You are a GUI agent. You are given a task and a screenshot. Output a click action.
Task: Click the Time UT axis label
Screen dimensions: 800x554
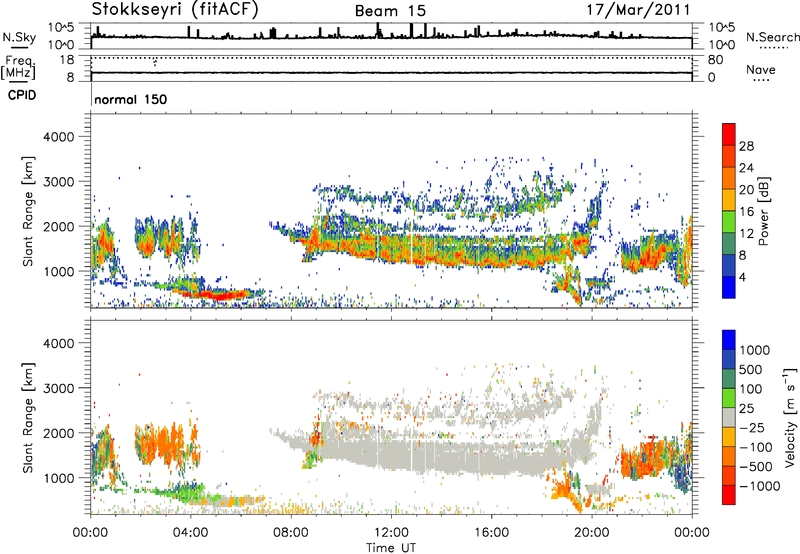pos(391,548)
